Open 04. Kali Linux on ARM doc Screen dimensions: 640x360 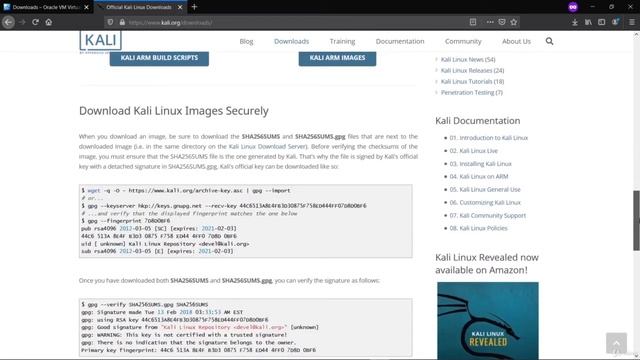(479, 177)
